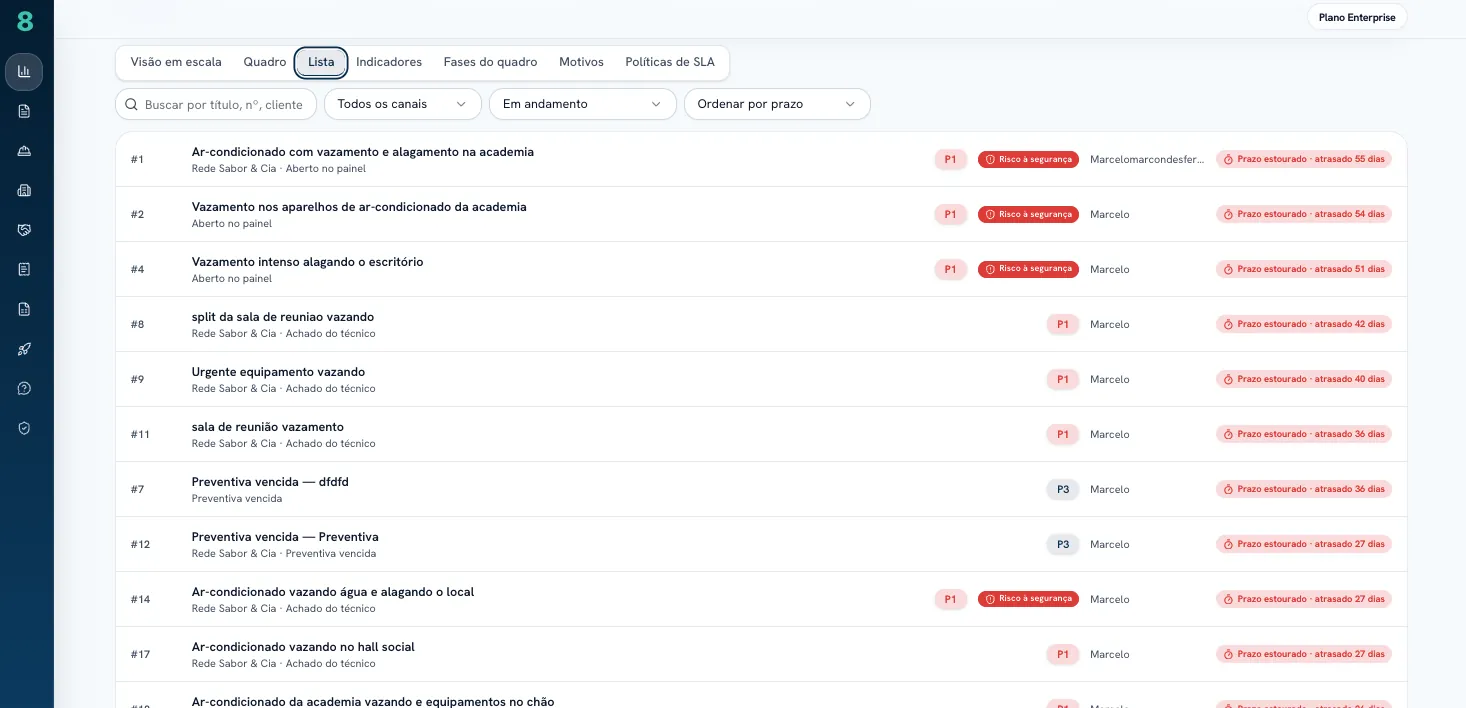The width and height of the screenshot is (1466, 708).
Task: Click ticket number #14
Action: [x=140, y=599]
